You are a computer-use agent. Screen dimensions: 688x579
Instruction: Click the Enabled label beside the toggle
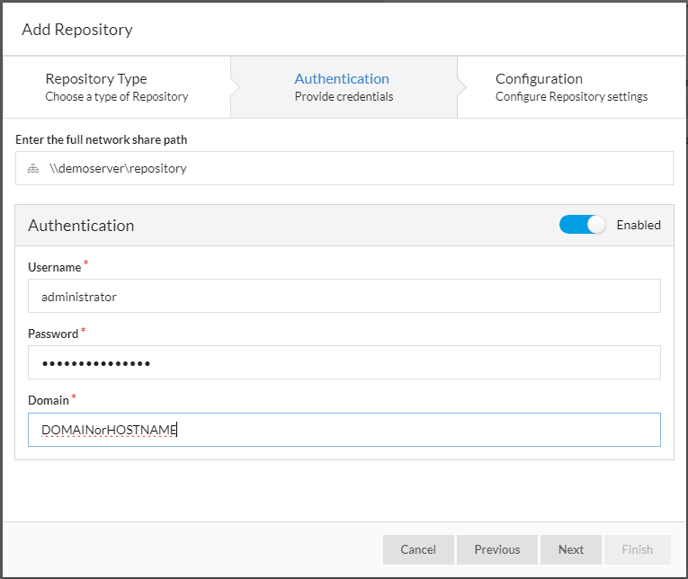coord(638,225)
